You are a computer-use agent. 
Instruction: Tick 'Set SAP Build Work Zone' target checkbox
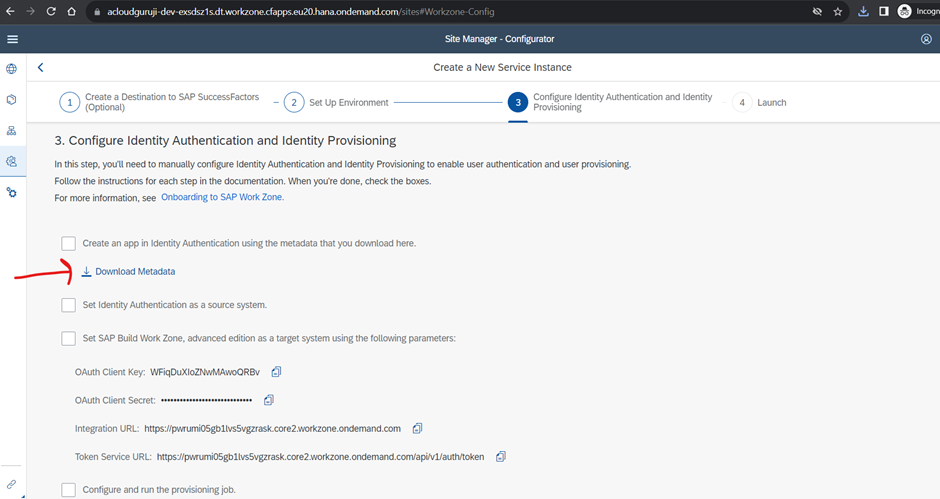click(68, 338)
